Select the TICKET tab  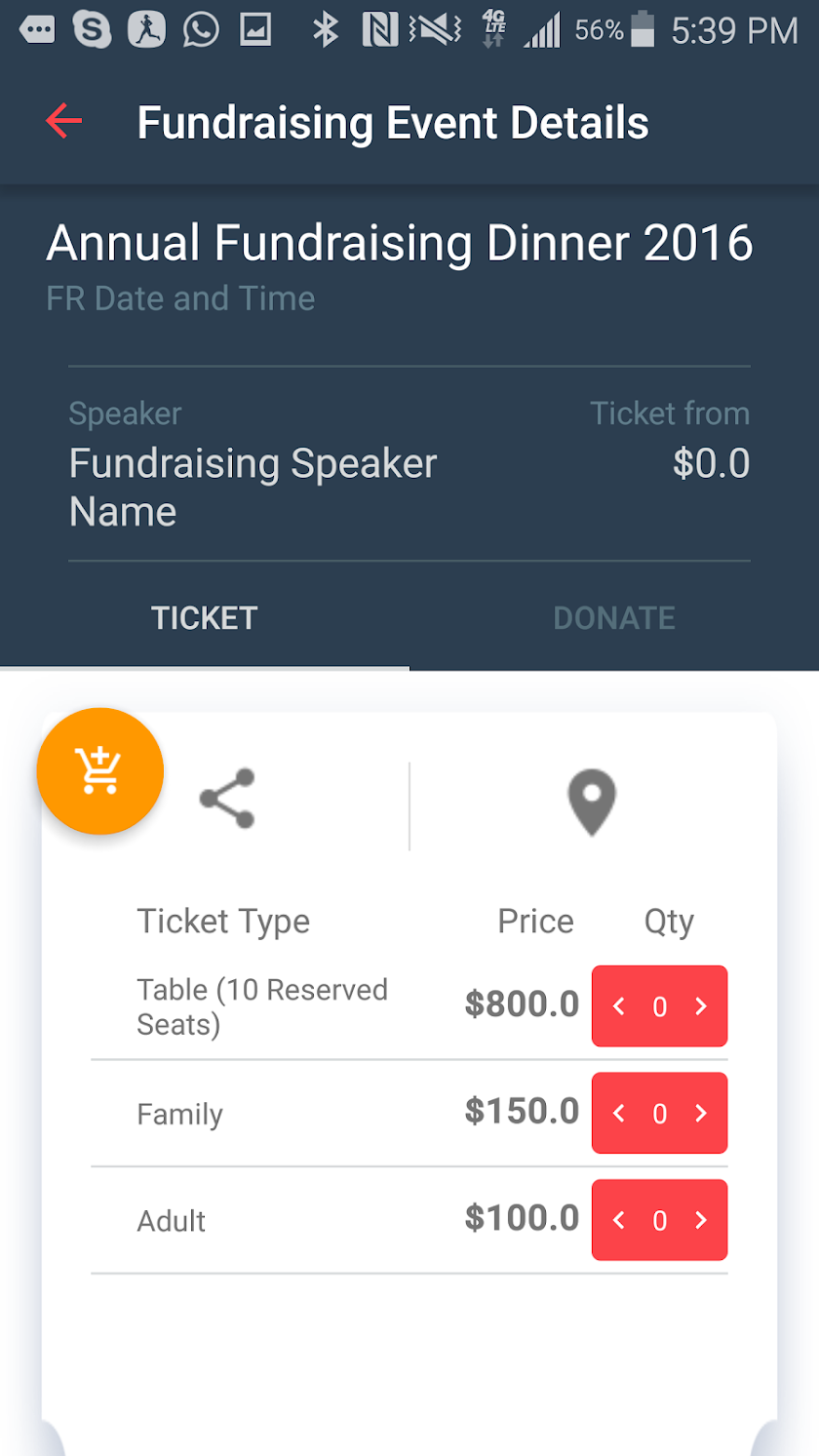coord(205,618)
